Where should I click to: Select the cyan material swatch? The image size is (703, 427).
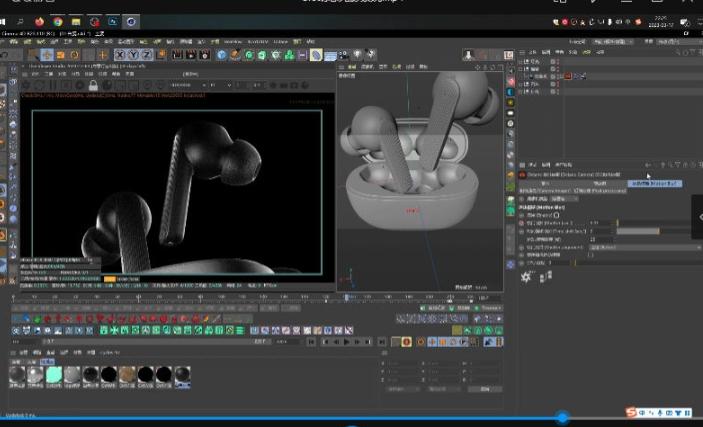tap(54, 373)
